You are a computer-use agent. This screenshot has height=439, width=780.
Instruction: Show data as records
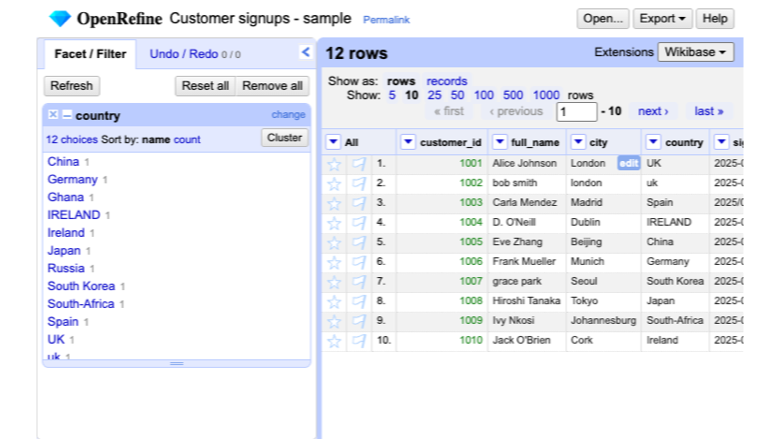pyautogui.click(x=447, y=81)
